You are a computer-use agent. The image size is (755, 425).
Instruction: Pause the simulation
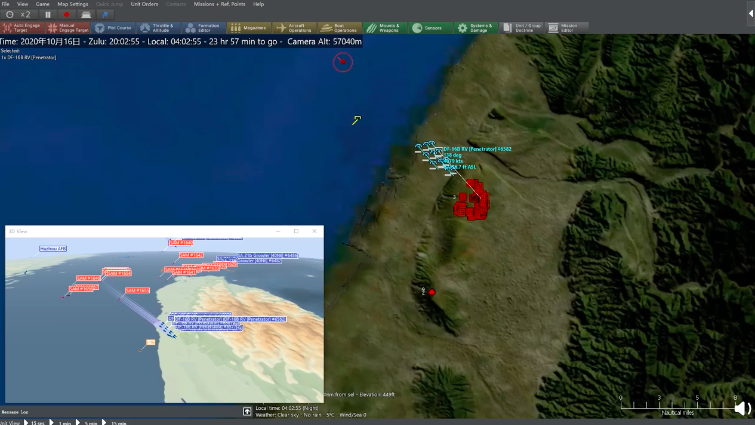(x=47, y=15)
